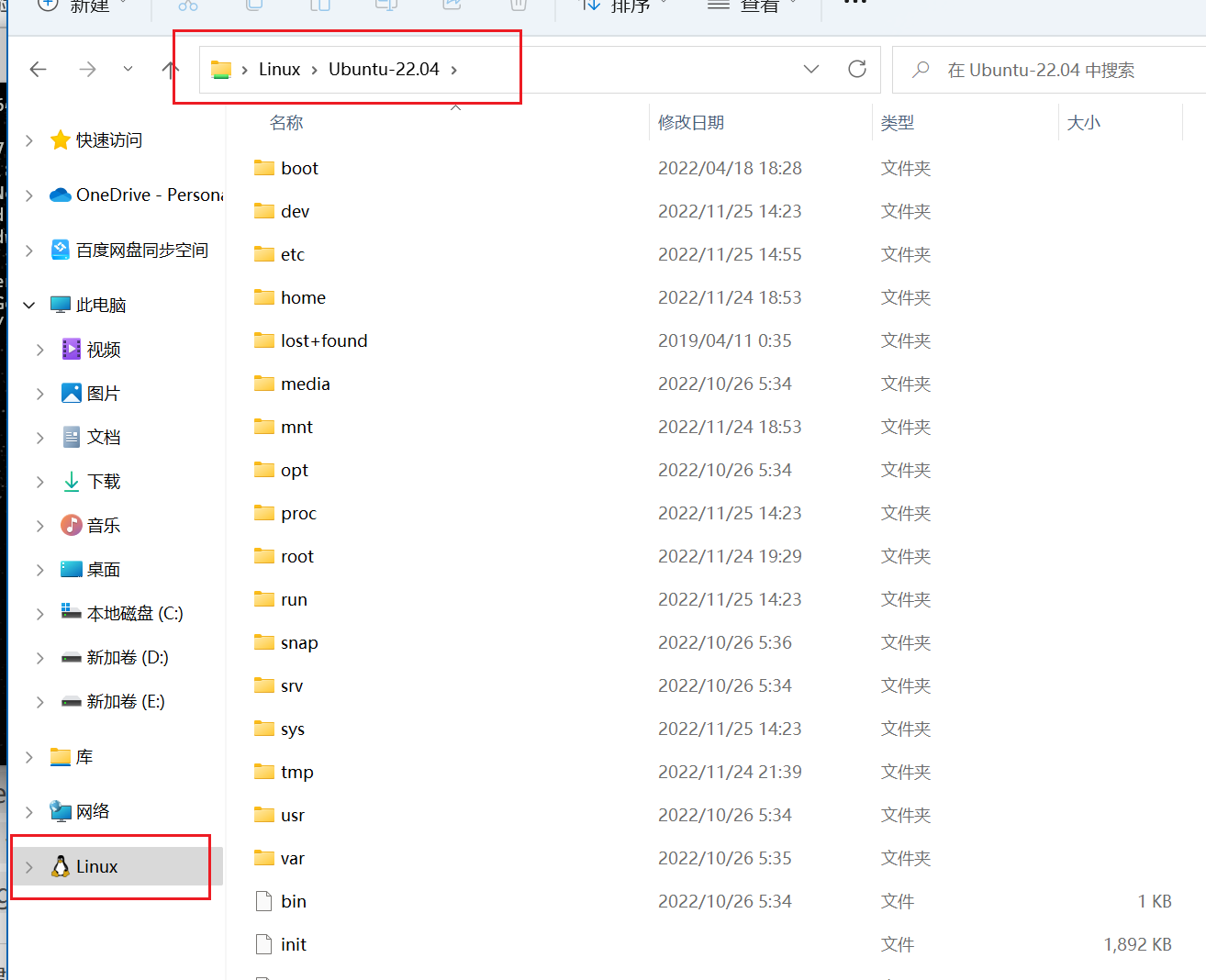
Task: Select the usr folder icon
Action: coord(264,814)
